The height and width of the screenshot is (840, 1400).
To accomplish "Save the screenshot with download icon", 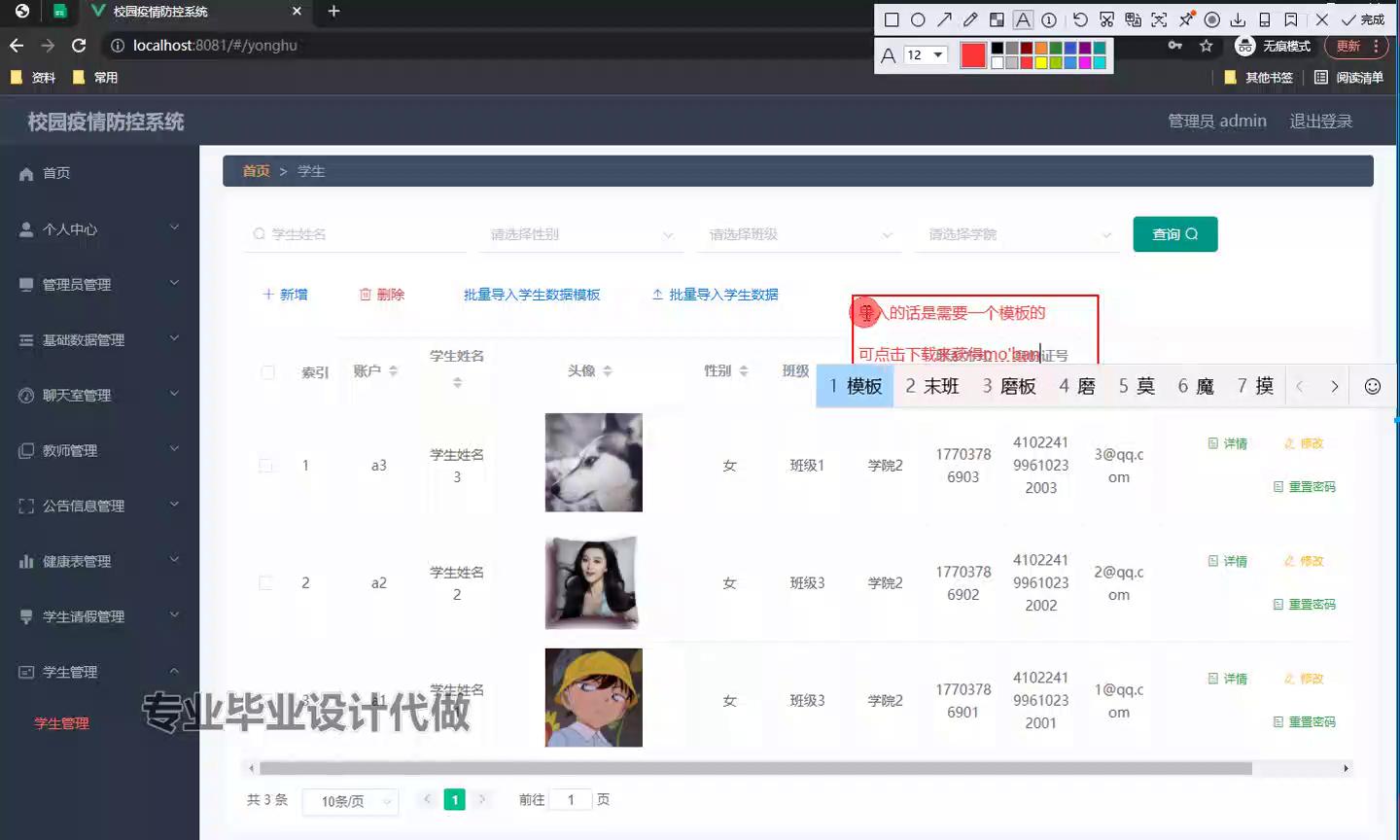I will pyautogui.click(x=1238, y=19).
